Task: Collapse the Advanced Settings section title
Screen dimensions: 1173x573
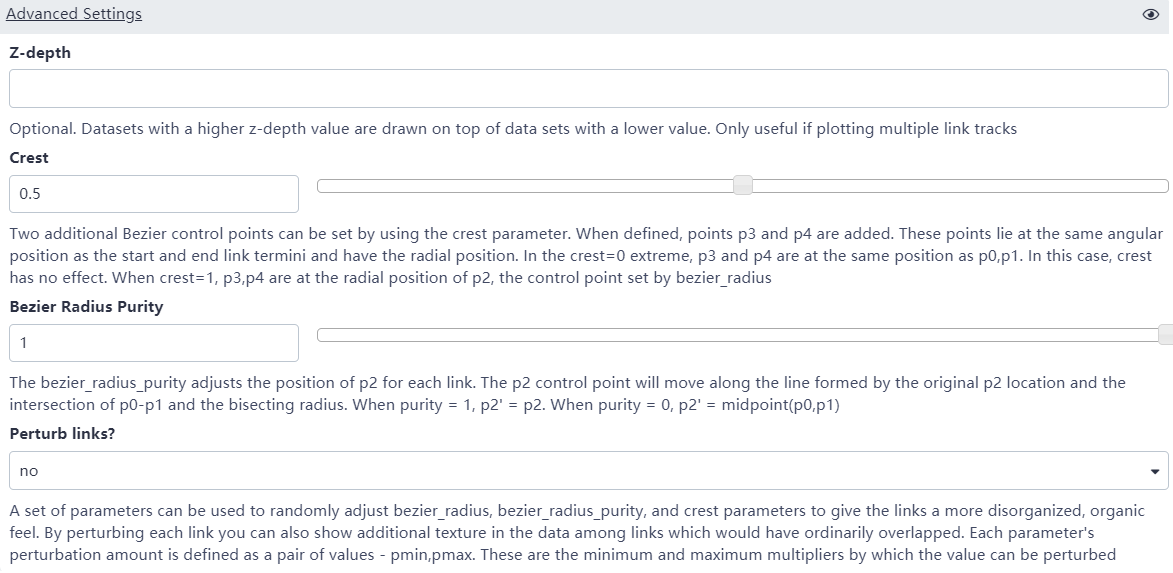Action: (74, 14)
